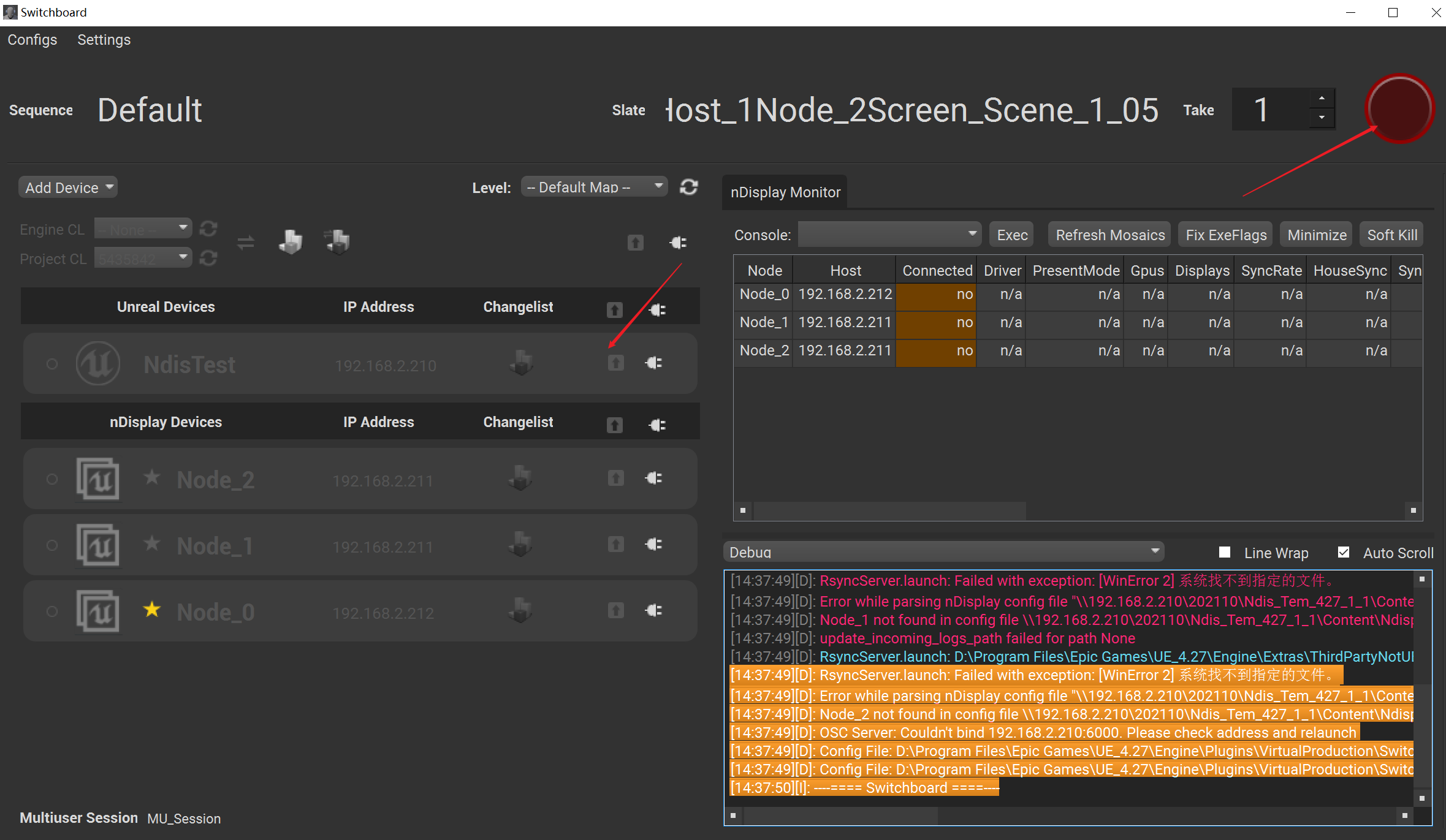Click the nDisplay table horizontal scrollbar
This screenshot has height=840, width=1446.
coord(889,510)
